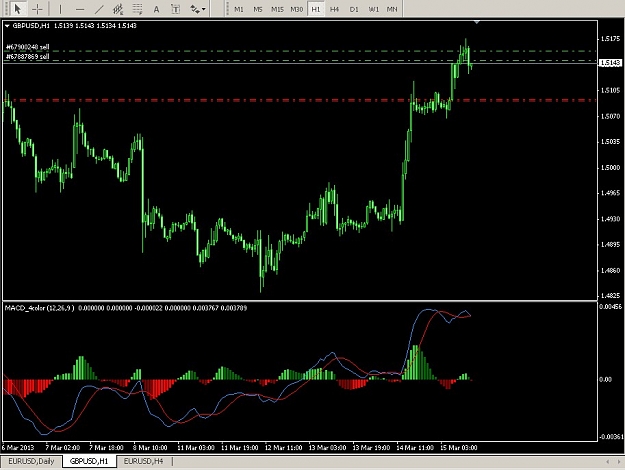This screenshot has height=470, width=625.
Task: Click the 1.4860 price scale value
Action: click(610, 271)
